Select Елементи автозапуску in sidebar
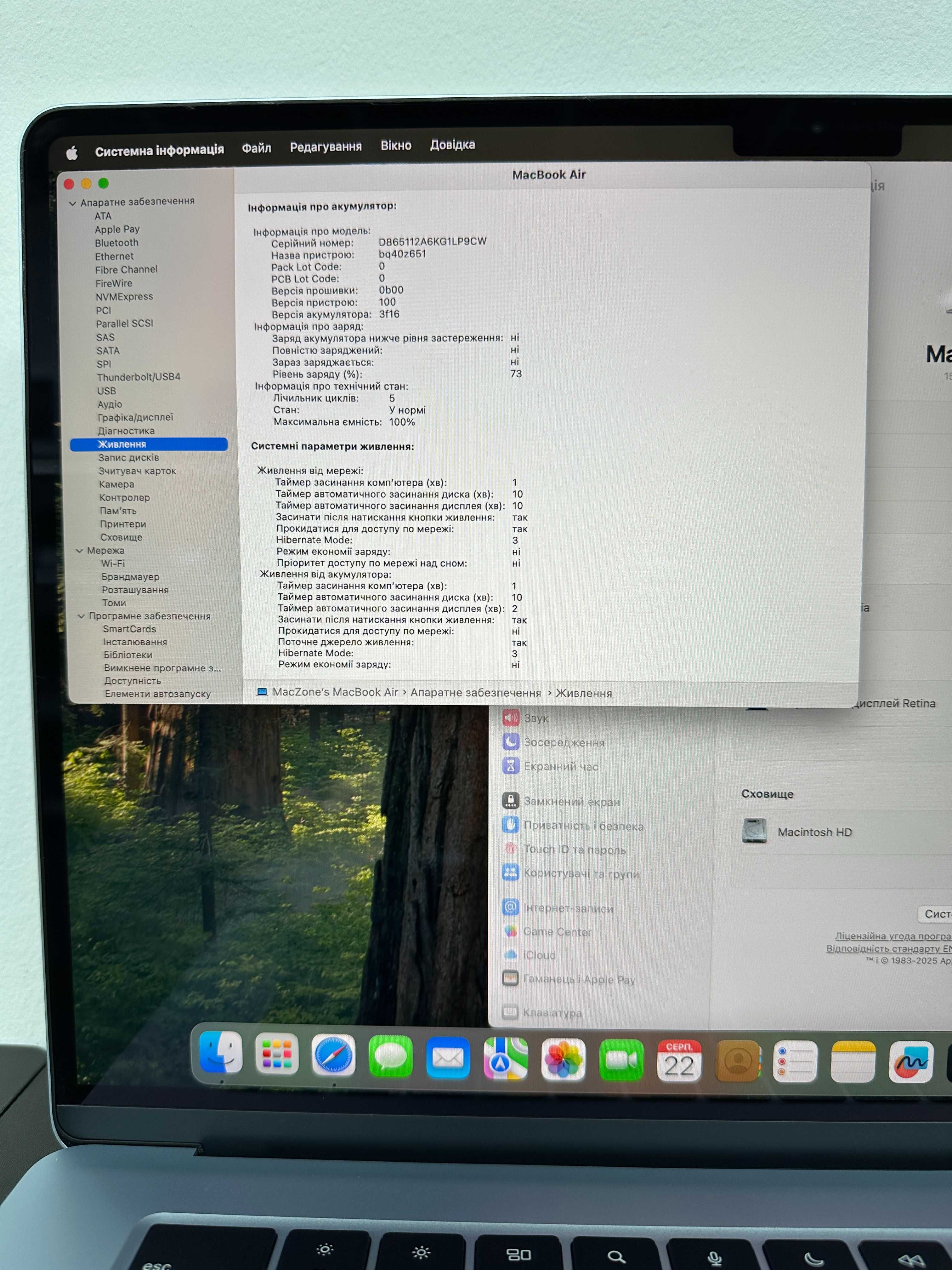The width and height of the screenshot is (952, 1270). click(x=158, y=694)
